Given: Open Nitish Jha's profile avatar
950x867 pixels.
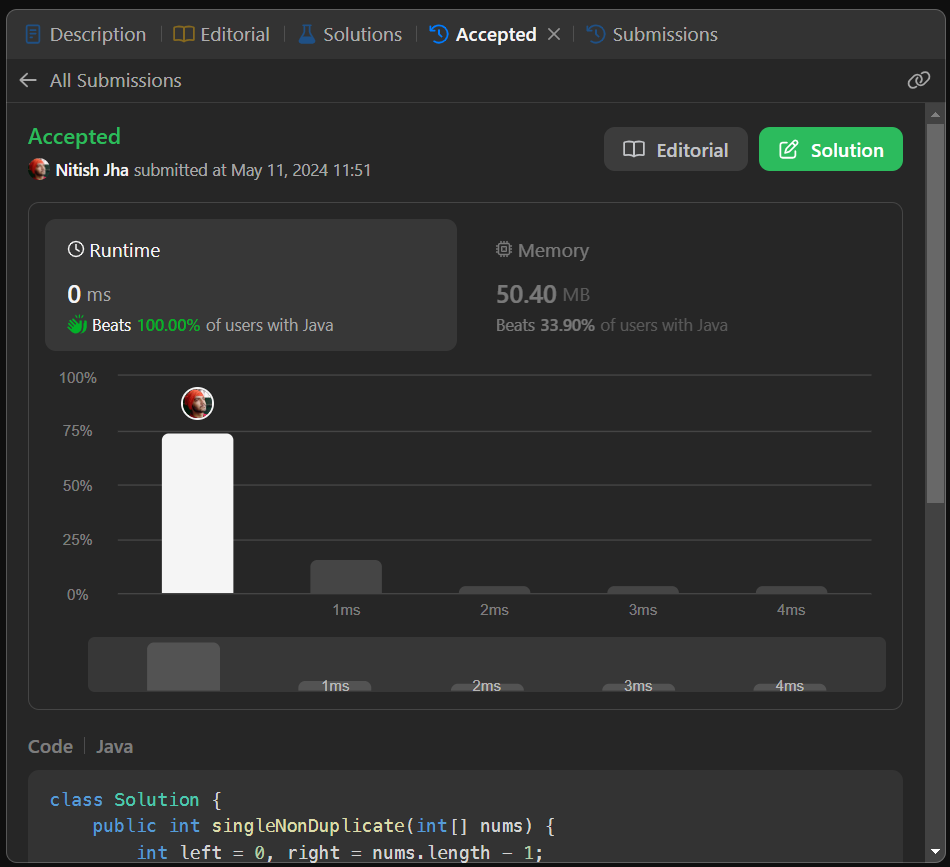Looking at the screenshot, I should click(x=39, y=170).
